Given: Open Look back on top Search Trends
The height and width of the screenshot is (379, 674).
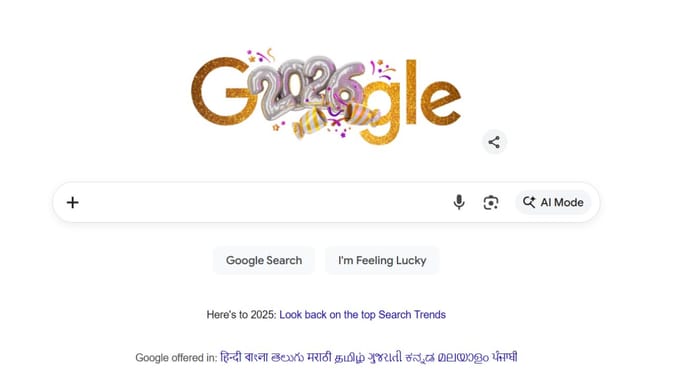Looking at the screenshot, I should (x=362, y=315).
